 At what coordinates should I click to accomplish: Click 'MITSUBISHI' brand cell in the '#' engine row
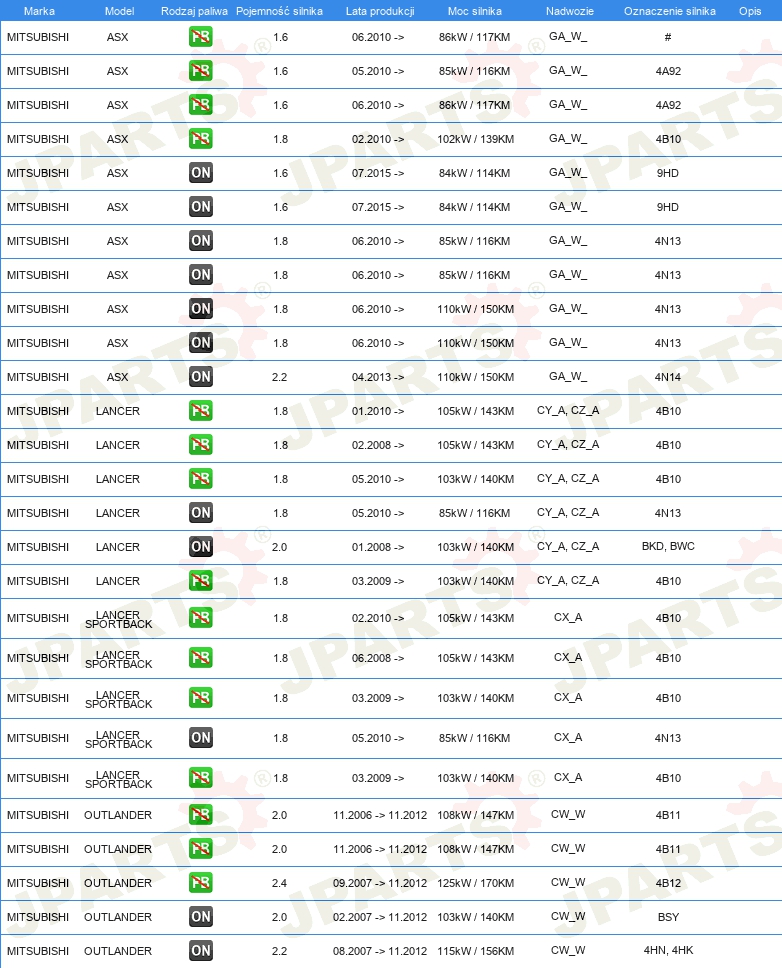[x=38, y=37]
